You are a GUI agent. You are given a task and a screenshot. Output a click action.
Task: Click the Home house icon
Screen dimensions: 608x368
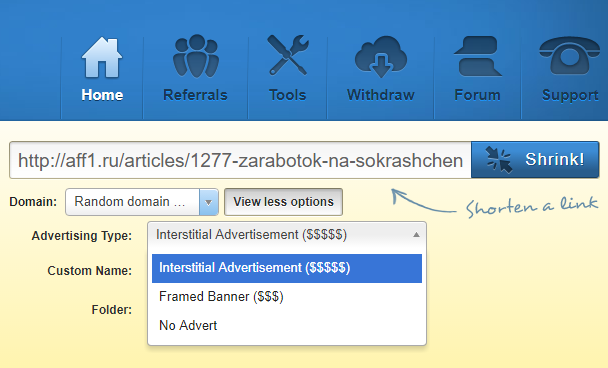tap(102, 57)
